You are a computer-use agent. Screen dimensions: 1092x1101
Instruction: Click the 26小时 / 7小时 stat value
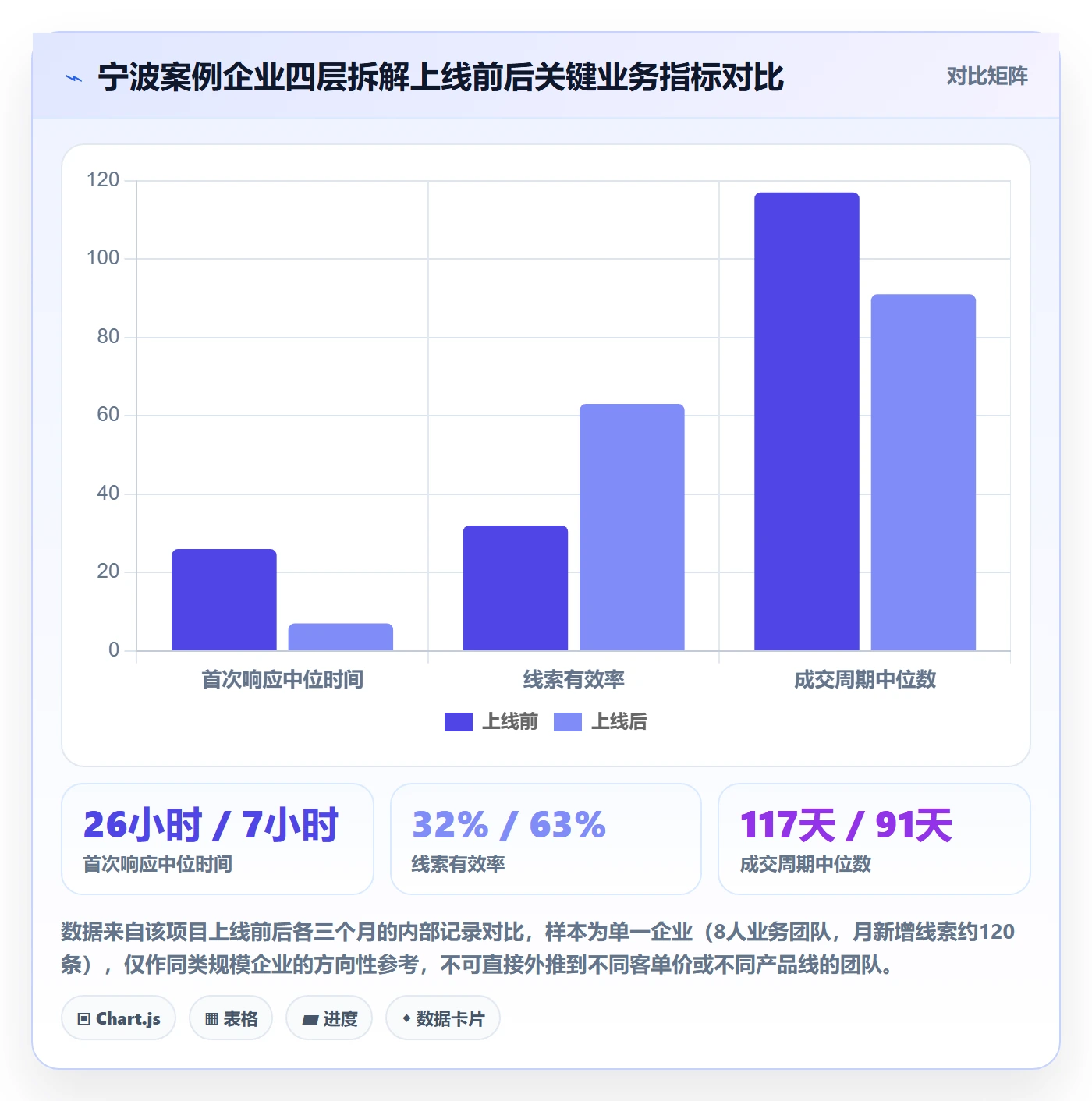pyautogui.click(x=211, y=825)
